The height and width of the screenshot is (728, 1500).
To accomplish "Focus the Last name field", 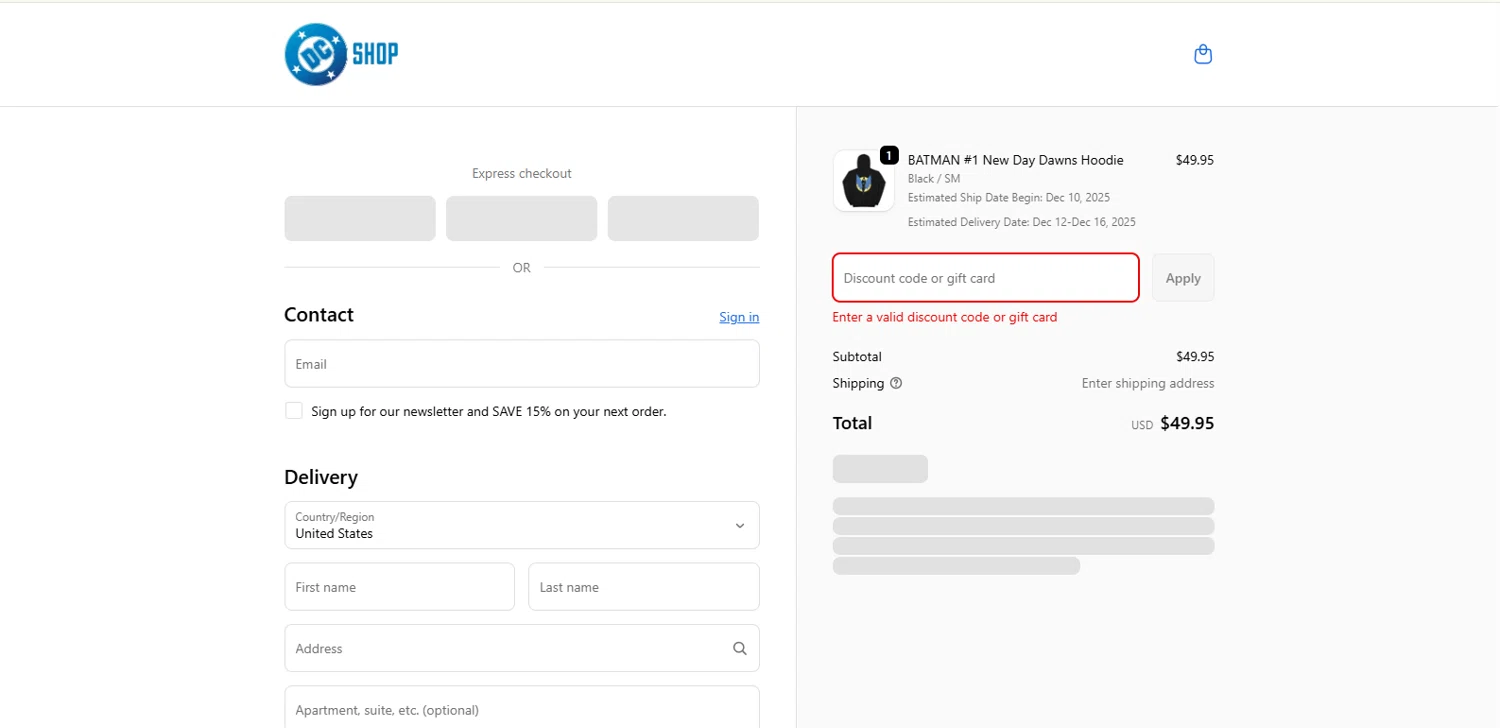I will [644, 587].
